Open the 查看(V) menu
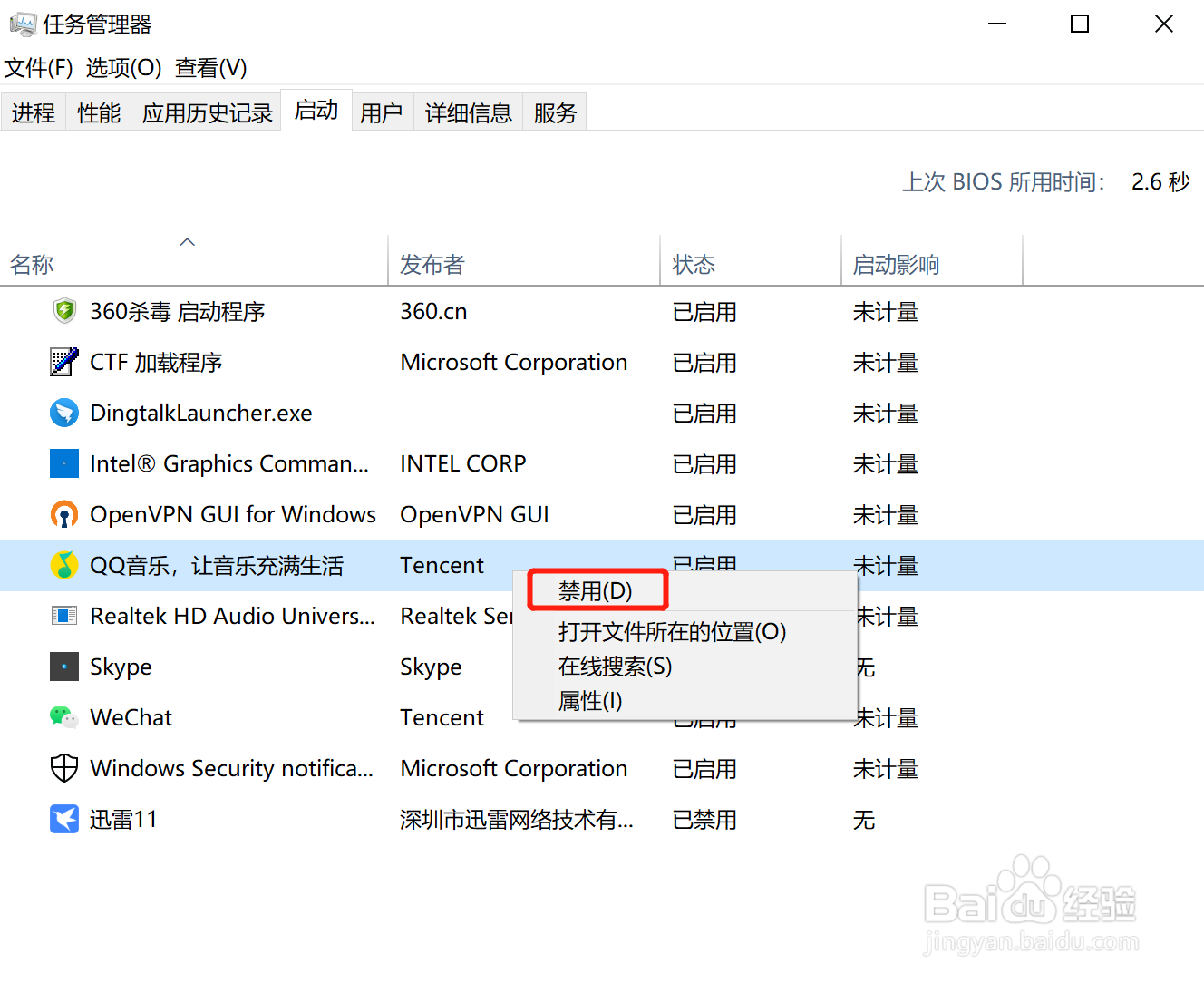This screenshot has width=1204, height=983. pyautogui.click(x=210, y=68)
